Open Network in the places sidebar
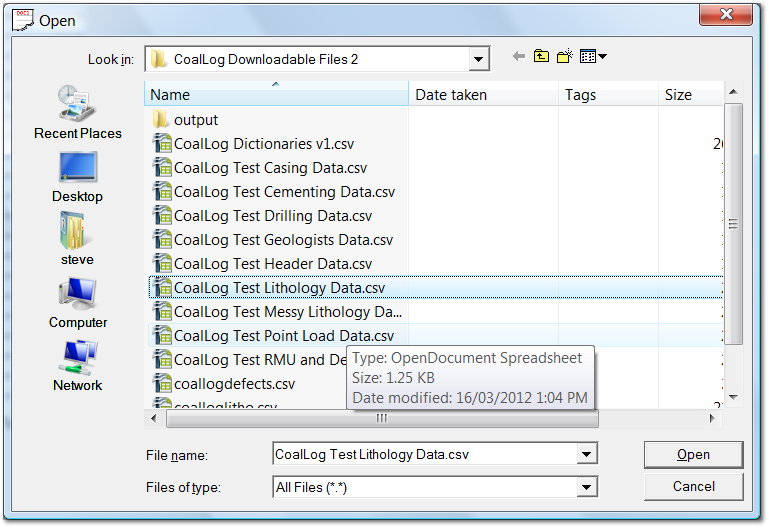 [x=77, y=364]
